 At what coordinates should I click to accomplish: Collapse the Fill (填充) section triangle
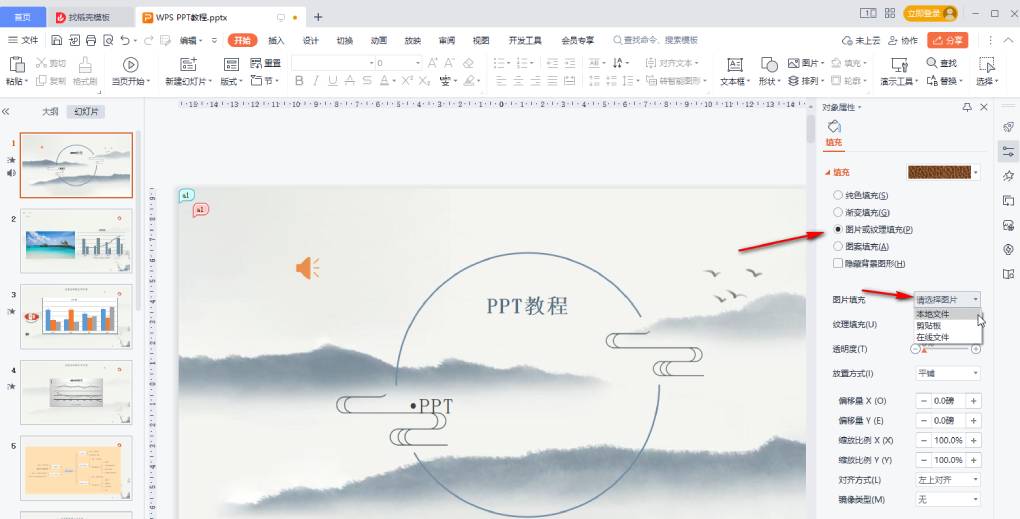pos(827,172)
